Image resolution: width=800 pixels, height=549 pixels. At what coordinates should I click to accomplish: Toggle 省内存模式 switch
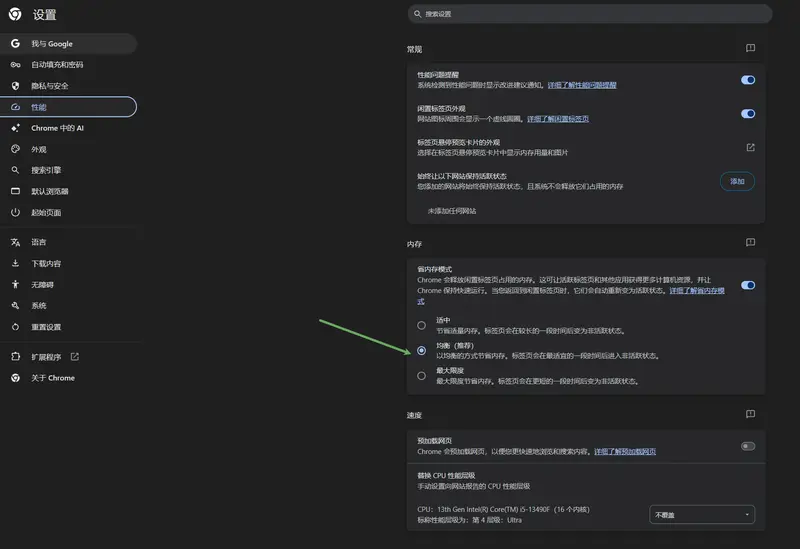click(x=748, y=285)
